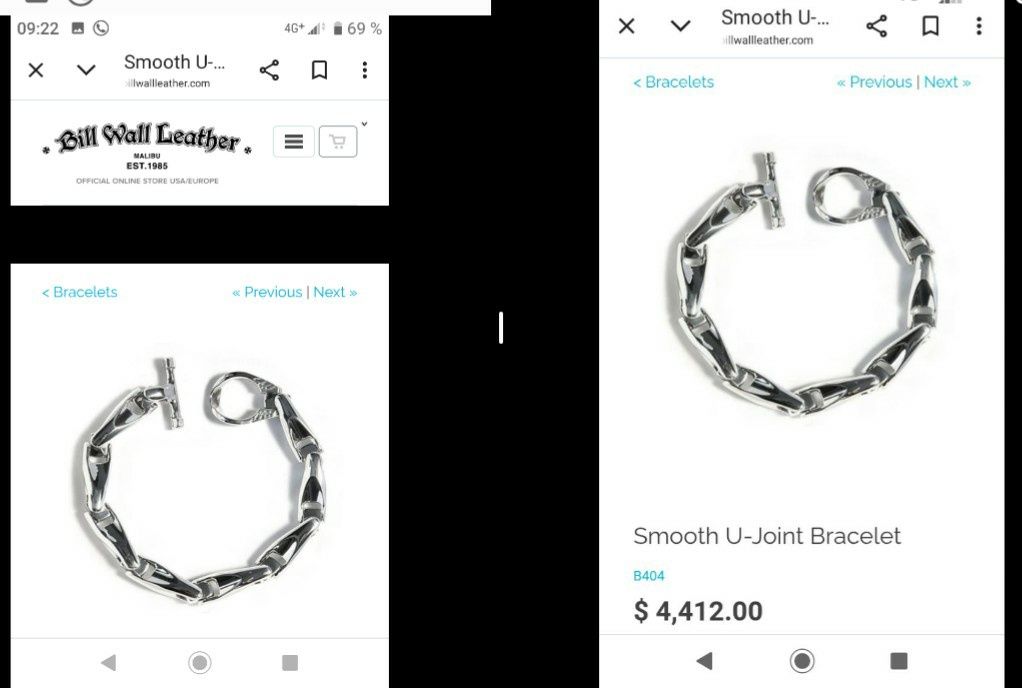Open three-dot overflow menu in left screenshot

365,70
